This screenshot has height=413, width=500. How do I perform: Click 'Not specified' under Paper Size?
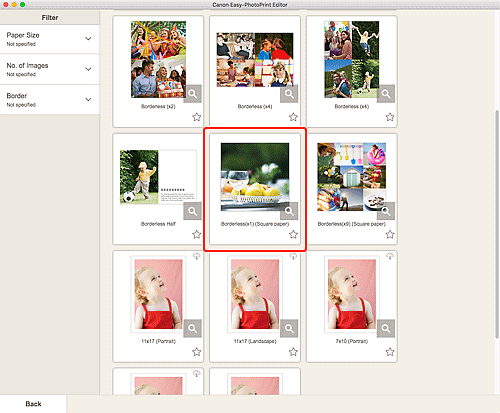tap(21, 44)
